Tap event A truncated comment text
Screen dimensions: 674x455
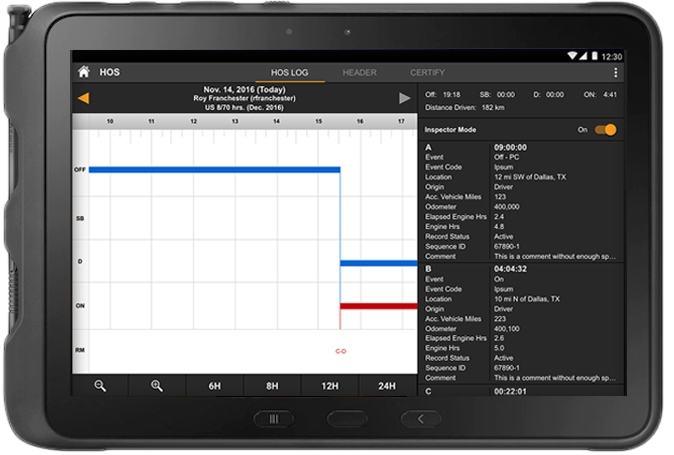(x=555, y=257)
